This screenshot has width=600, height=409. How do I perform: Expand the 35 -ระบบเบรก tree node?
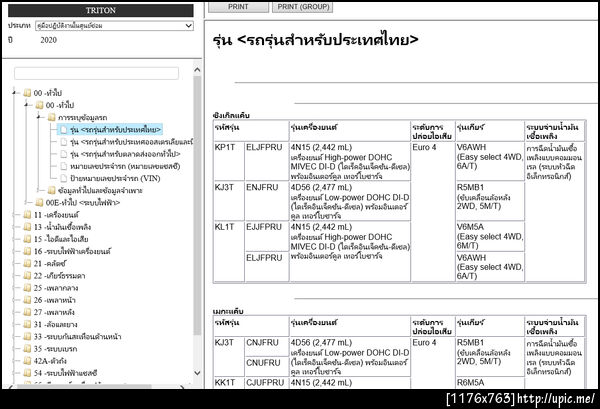pos(14,349)
